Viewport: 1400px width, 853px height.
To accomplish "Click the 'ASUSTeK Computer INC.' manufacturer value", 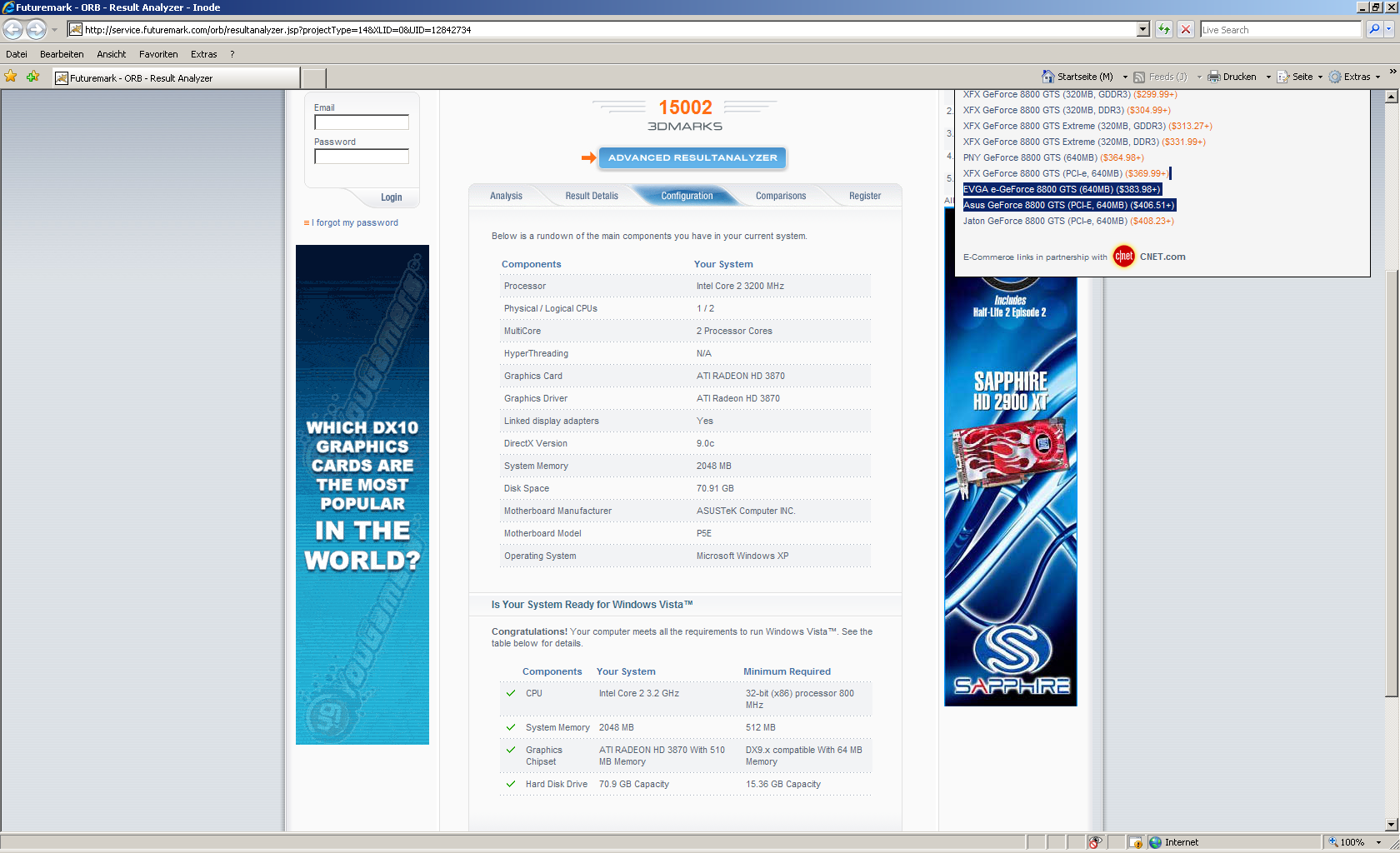I will (746, 511).
